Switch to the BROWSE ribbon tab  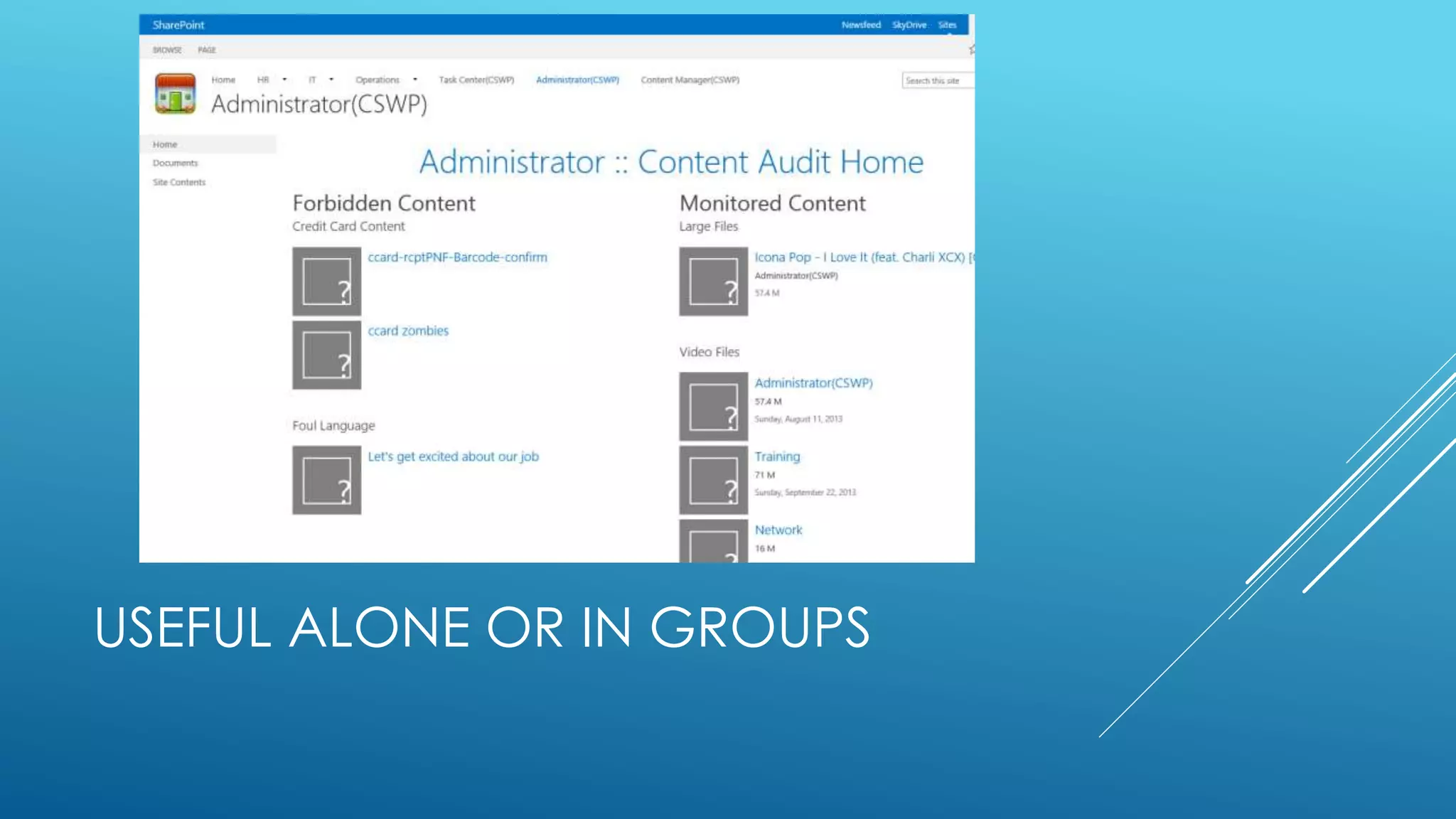[x=167, y=50]
